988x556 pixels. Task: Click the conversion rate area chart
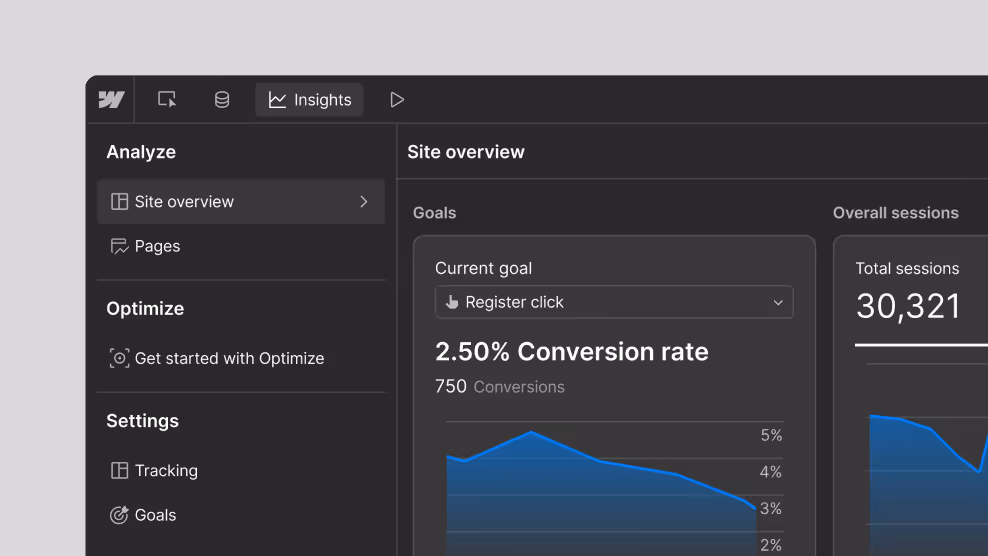point(601,494)
